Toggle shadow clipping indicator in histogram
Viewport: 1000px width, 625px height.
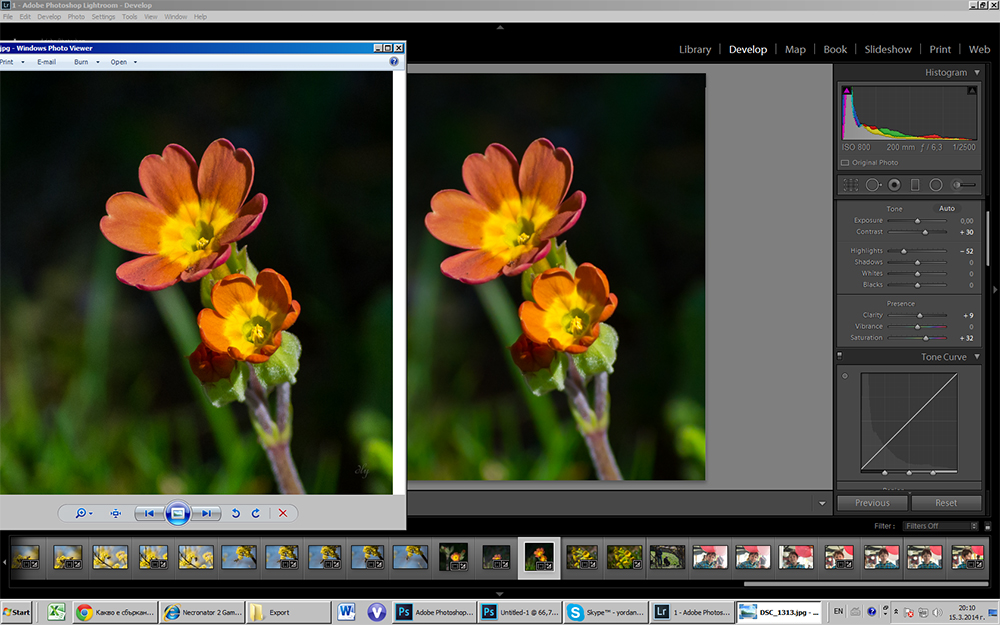point(847,91)
